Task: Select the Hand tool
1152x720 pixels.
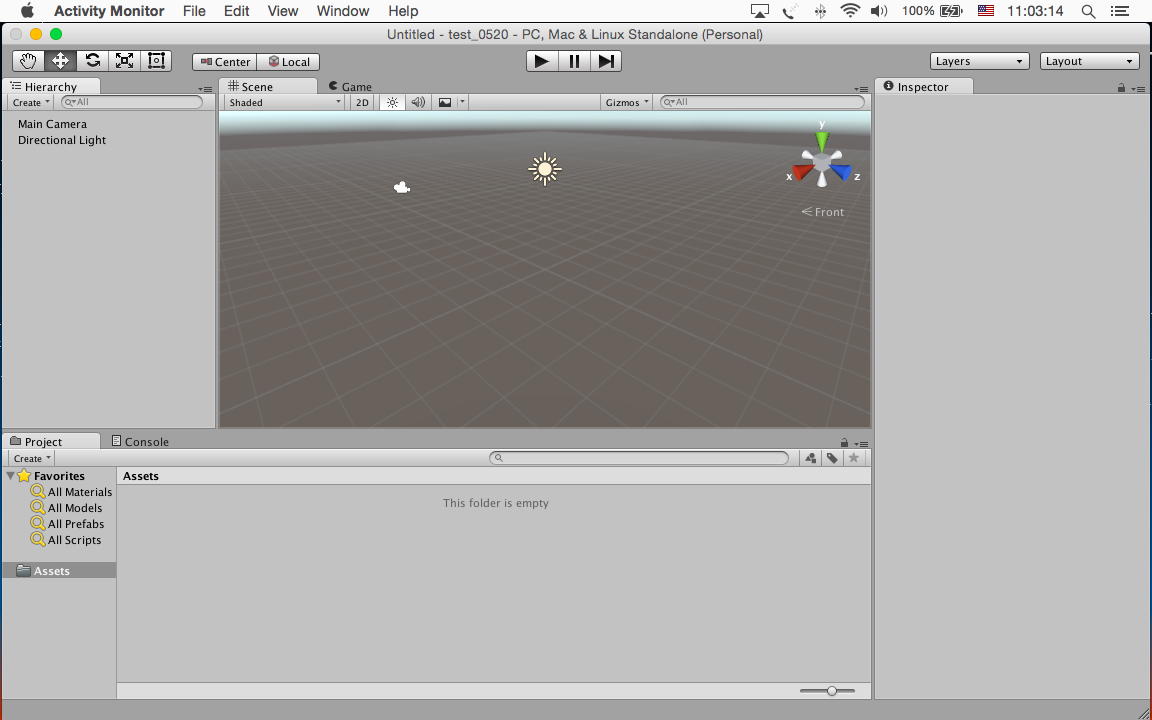Action: click(28, 61)
